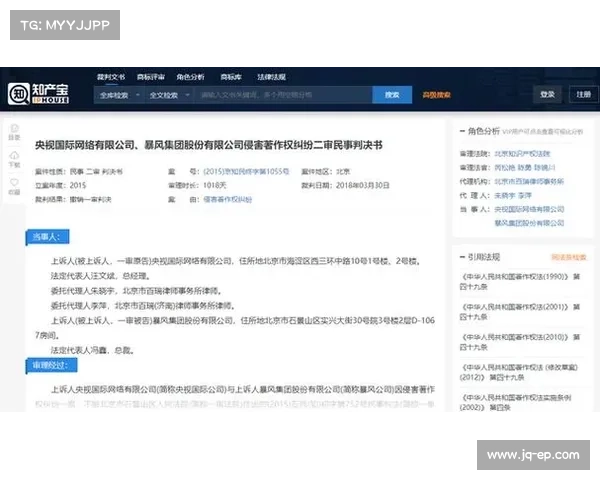The image size is (600, 480).
Task: Click the judgment title heading
Action: (209, 145)
